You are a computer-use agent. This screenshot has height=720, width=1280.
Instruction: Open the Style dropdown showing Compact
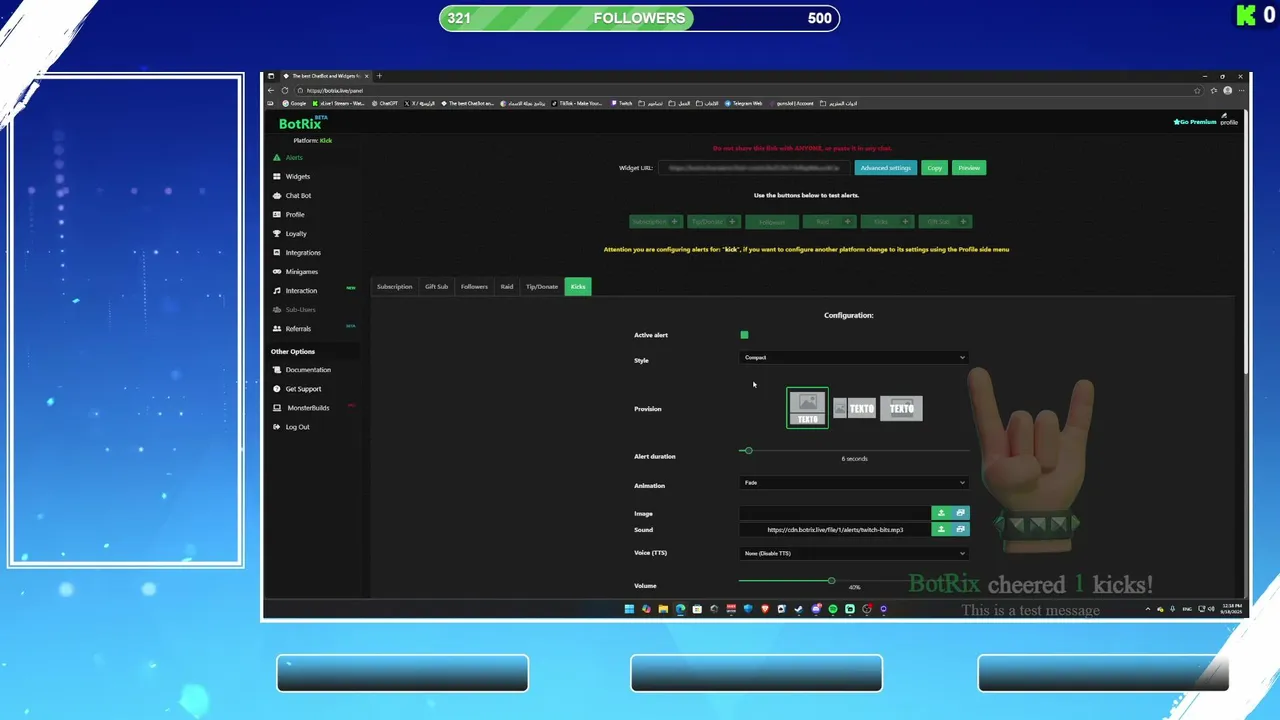[854, 357]
